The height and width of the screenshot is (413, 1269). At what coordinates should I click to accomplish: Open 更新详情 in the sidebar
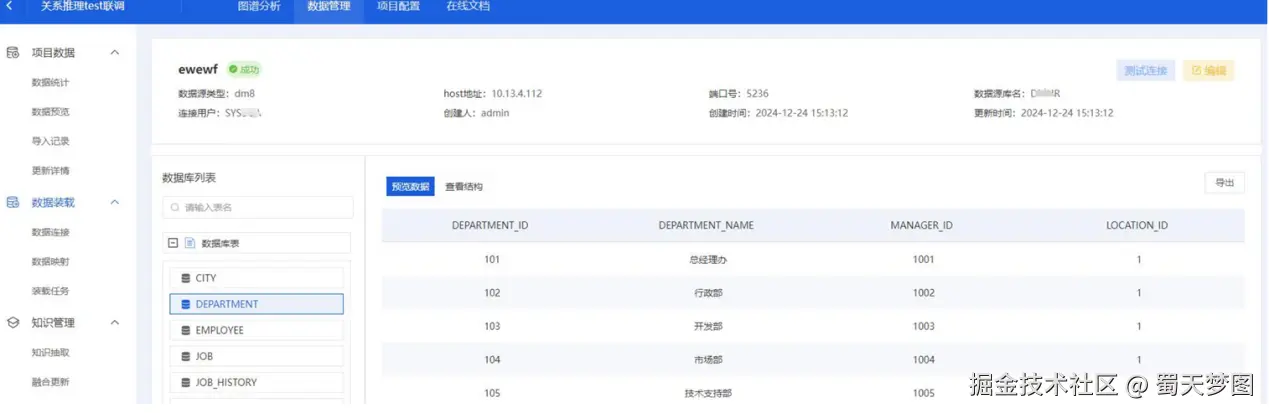pyautogui.click(x=51, y=170)
